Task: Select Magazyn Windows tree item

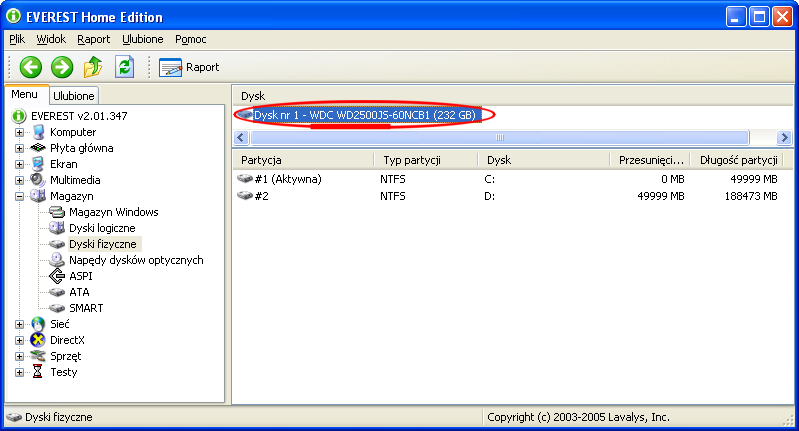Action: (x=114, y=212)
